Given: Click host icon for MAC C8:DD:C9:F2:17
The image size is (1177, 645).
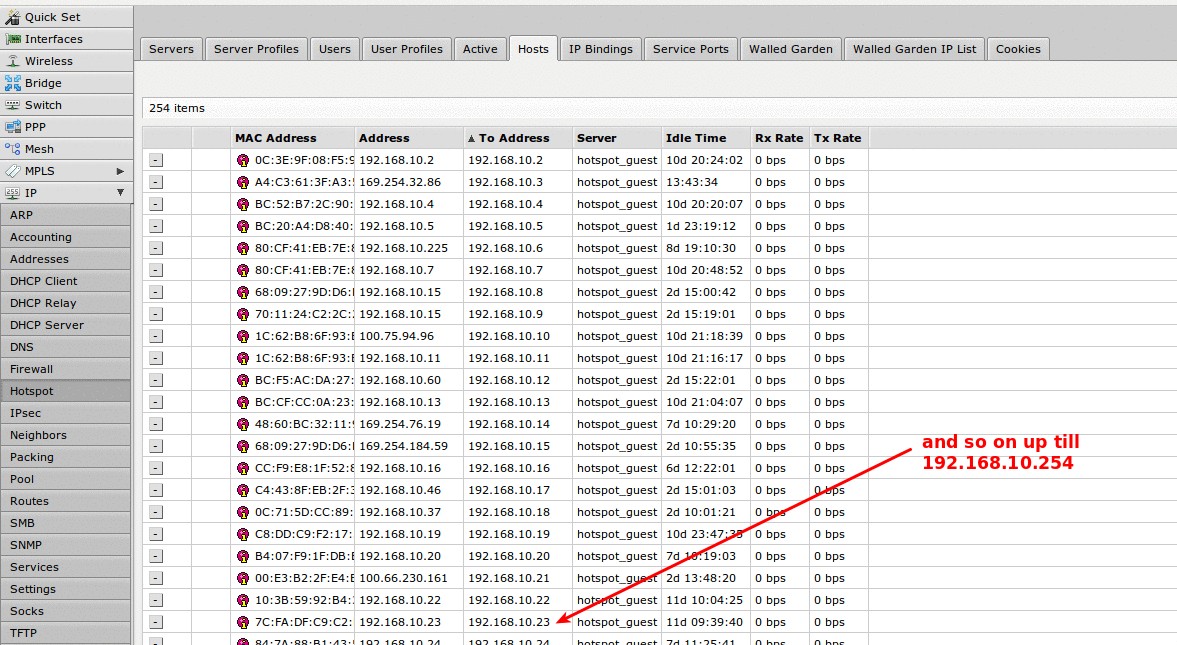Looking at the screenshot, I should [x=242, y=534].
